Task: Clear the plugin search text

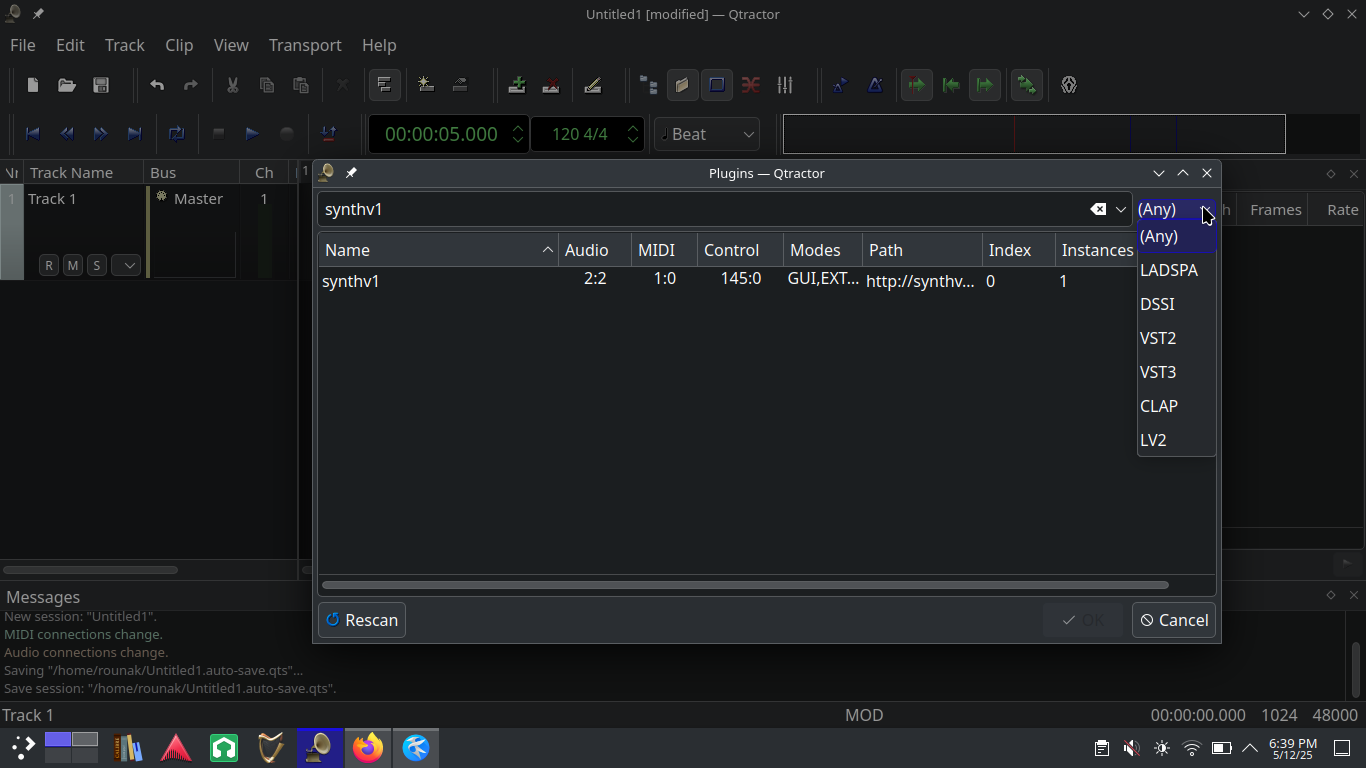Action: click(1098, 209)
